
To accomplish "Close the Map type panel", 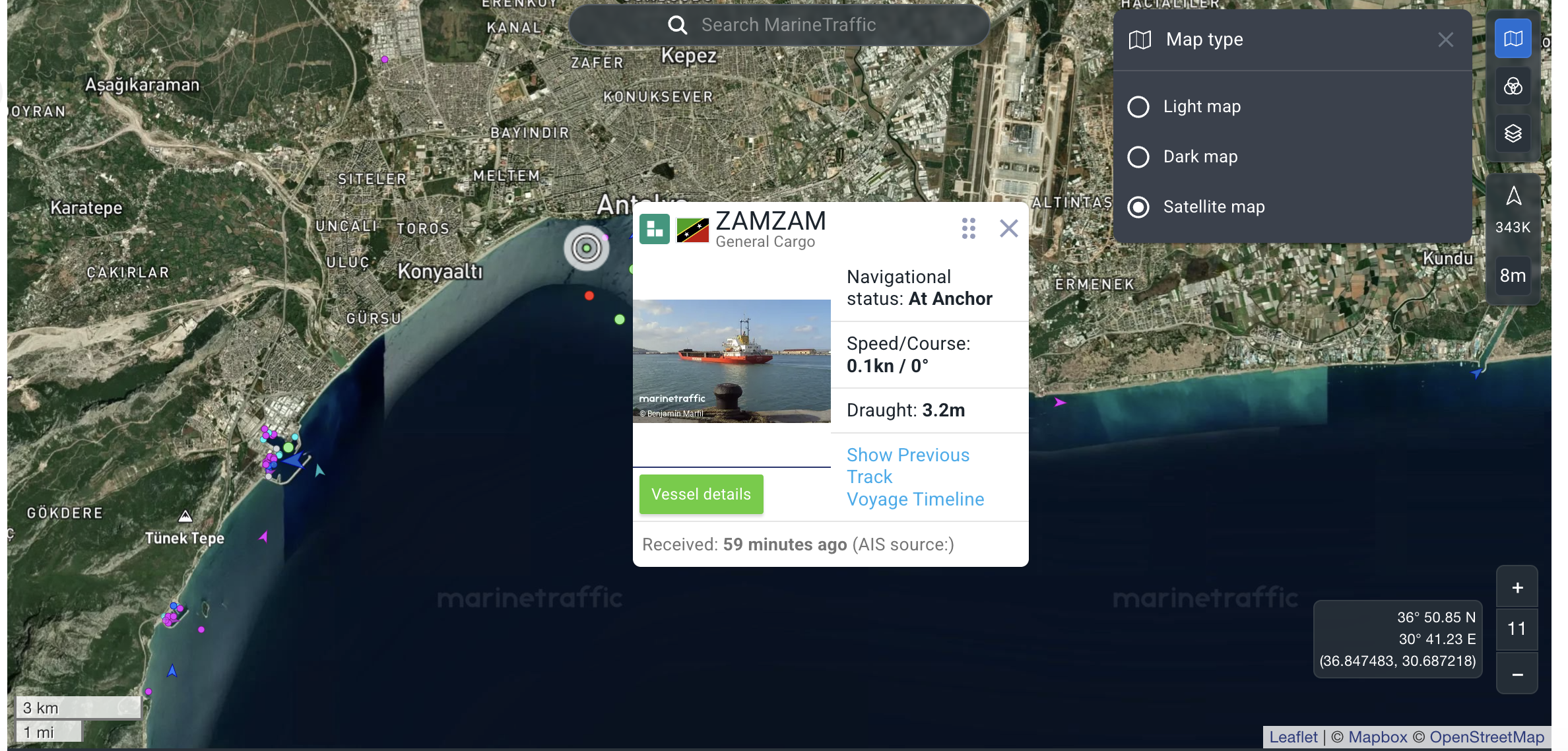I will coord(1445,40).
